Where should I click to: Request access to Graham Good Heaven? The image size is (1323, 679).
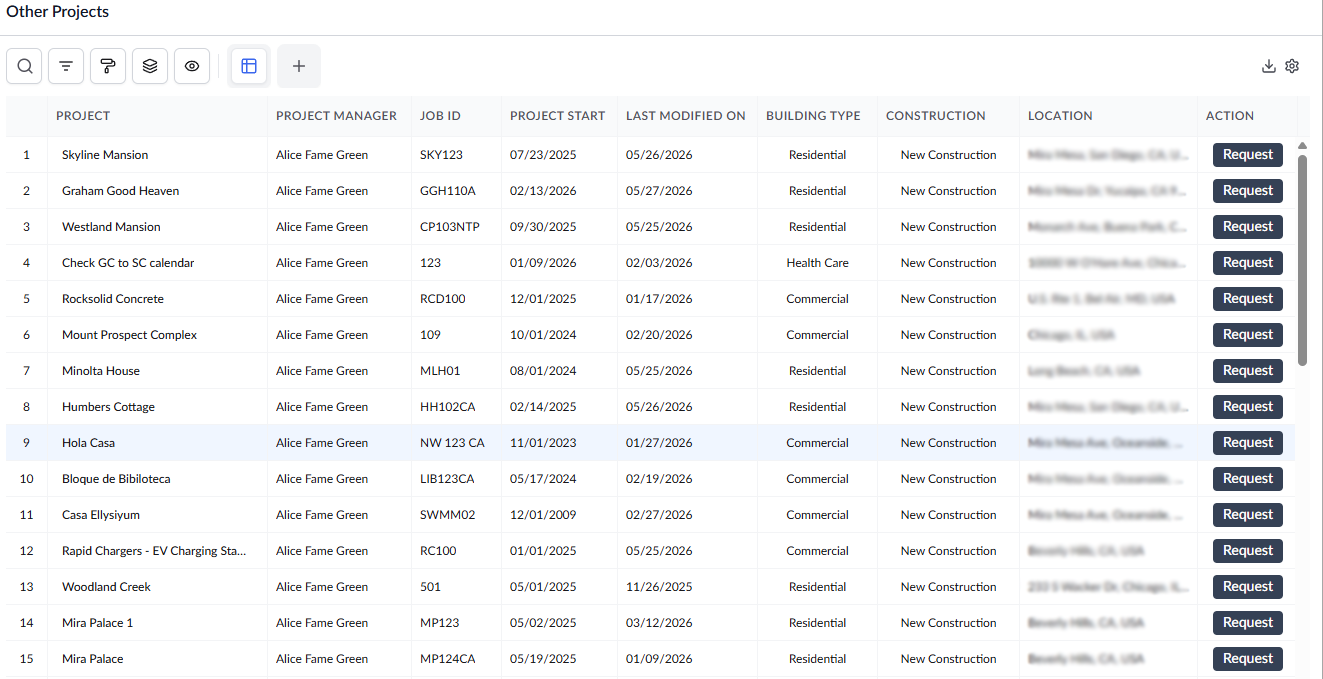pos(1248,191)
